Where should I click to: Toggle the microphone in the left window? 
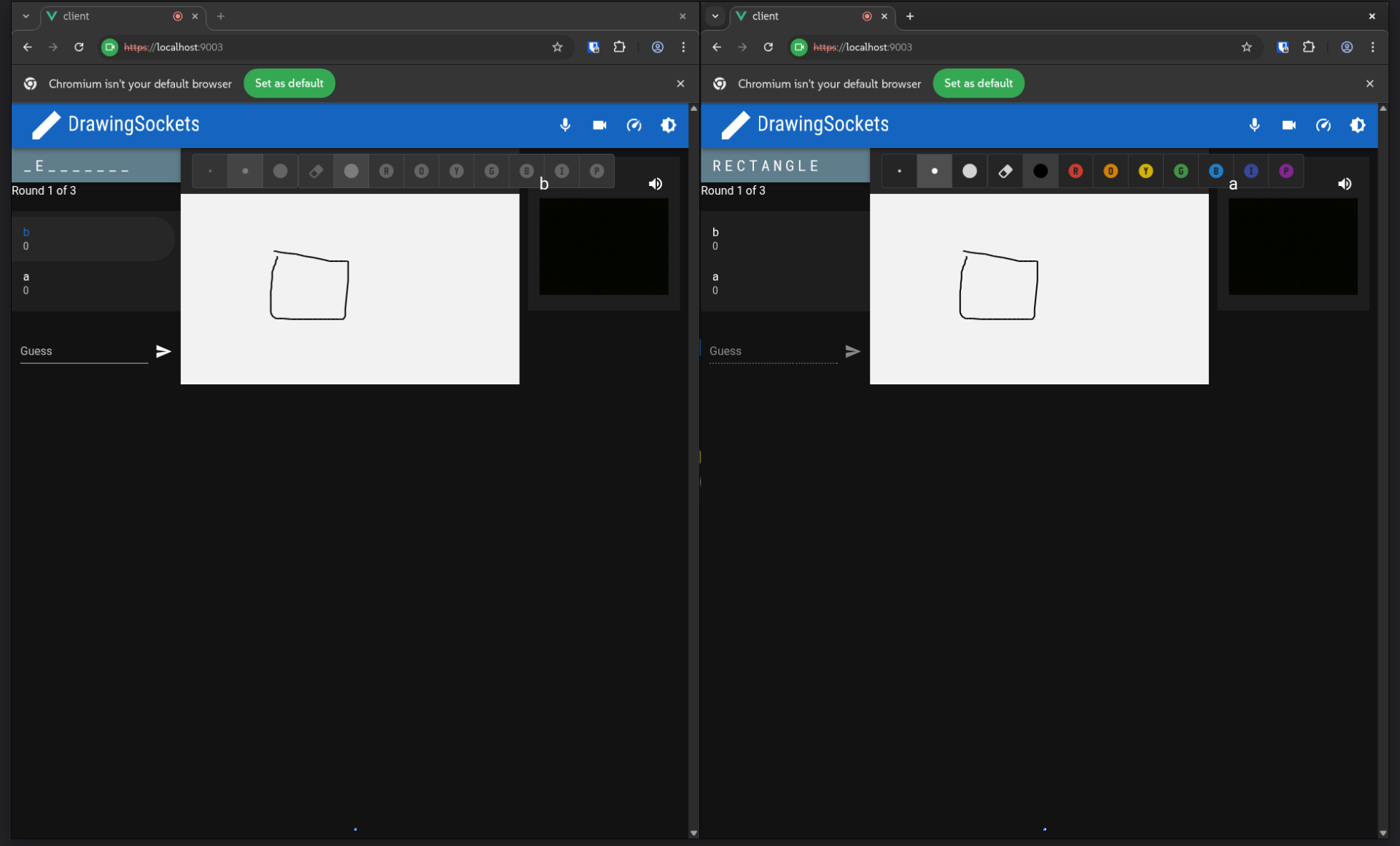coord(565,125)
